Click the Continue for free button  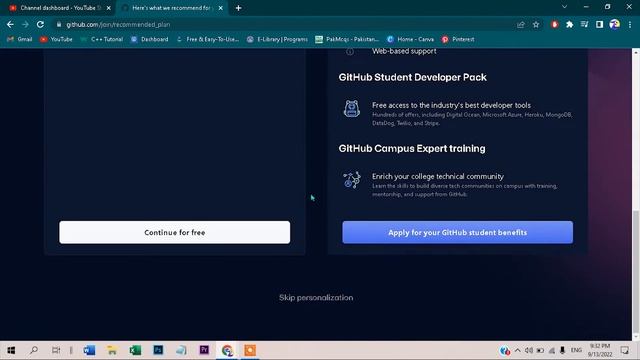174,232
